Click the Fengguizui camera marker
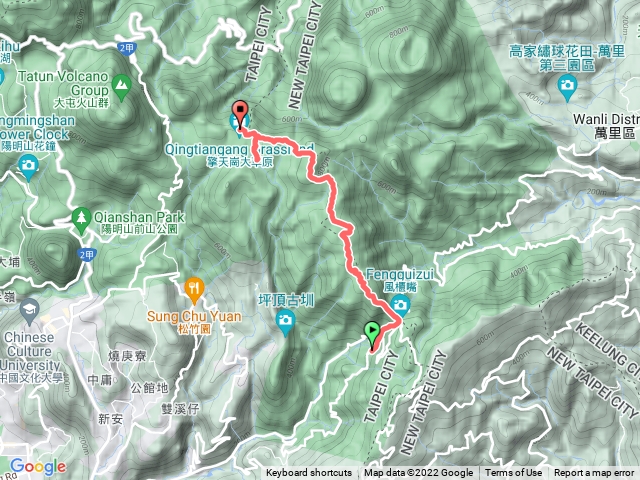The image size is (640, 480). 400,306
